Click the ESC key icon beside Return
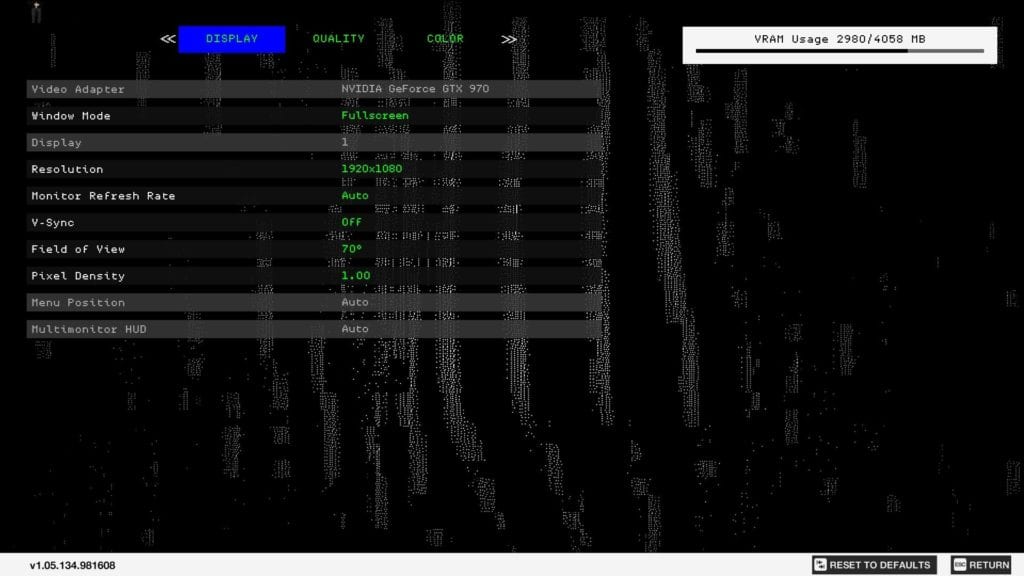 [958, 565]
